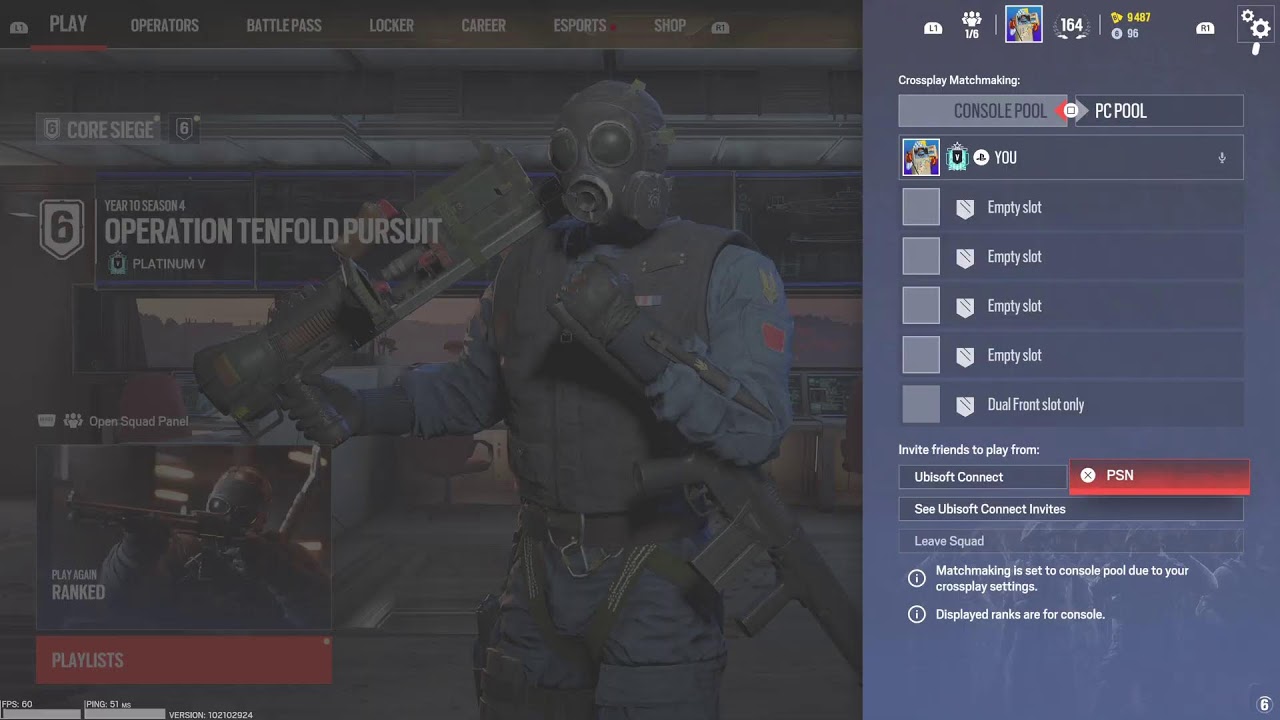The width and height of the screenshot is (1280, 720).
Task: Open the renown currency 9487 counter
Action: tap(1130, 17)
